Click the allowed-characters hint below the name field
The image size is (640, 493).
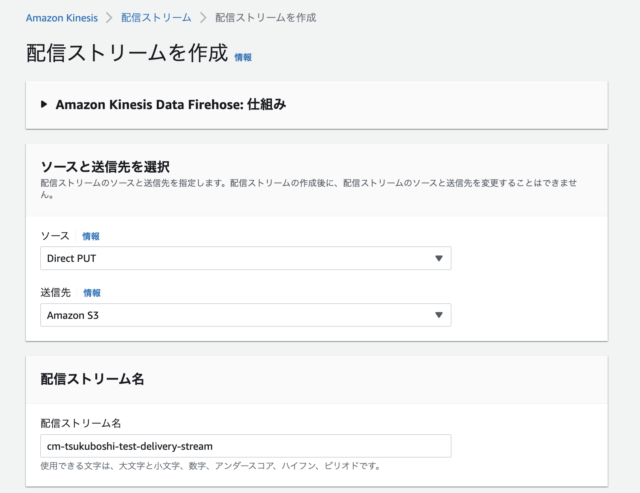click(210, 466)
